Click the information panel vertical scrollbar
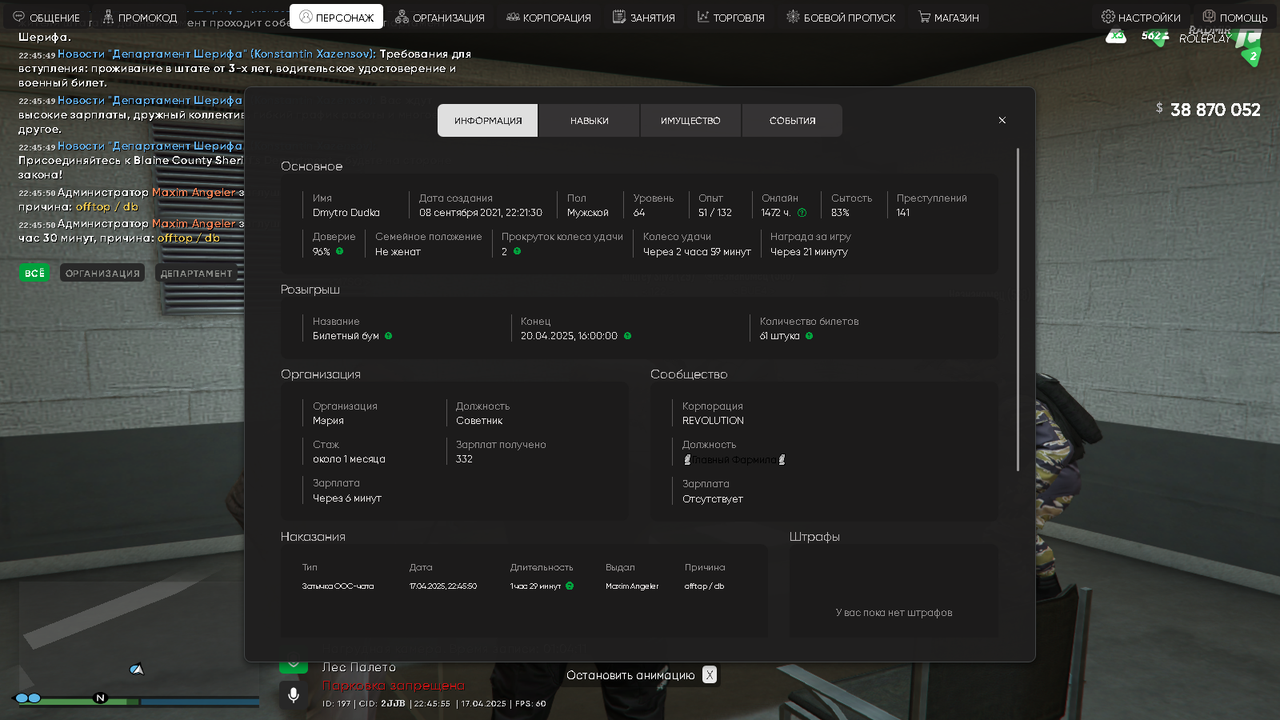This screenshot has width=1280, height=720. pos(1018,310)
